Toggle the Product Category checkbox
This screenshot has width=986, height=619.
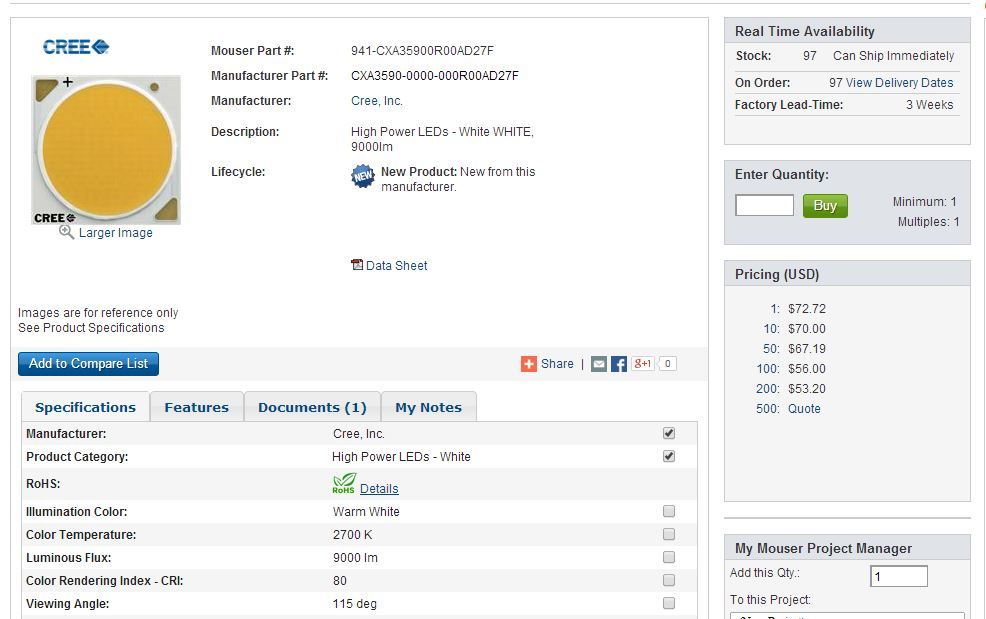(x=668, y=456)
